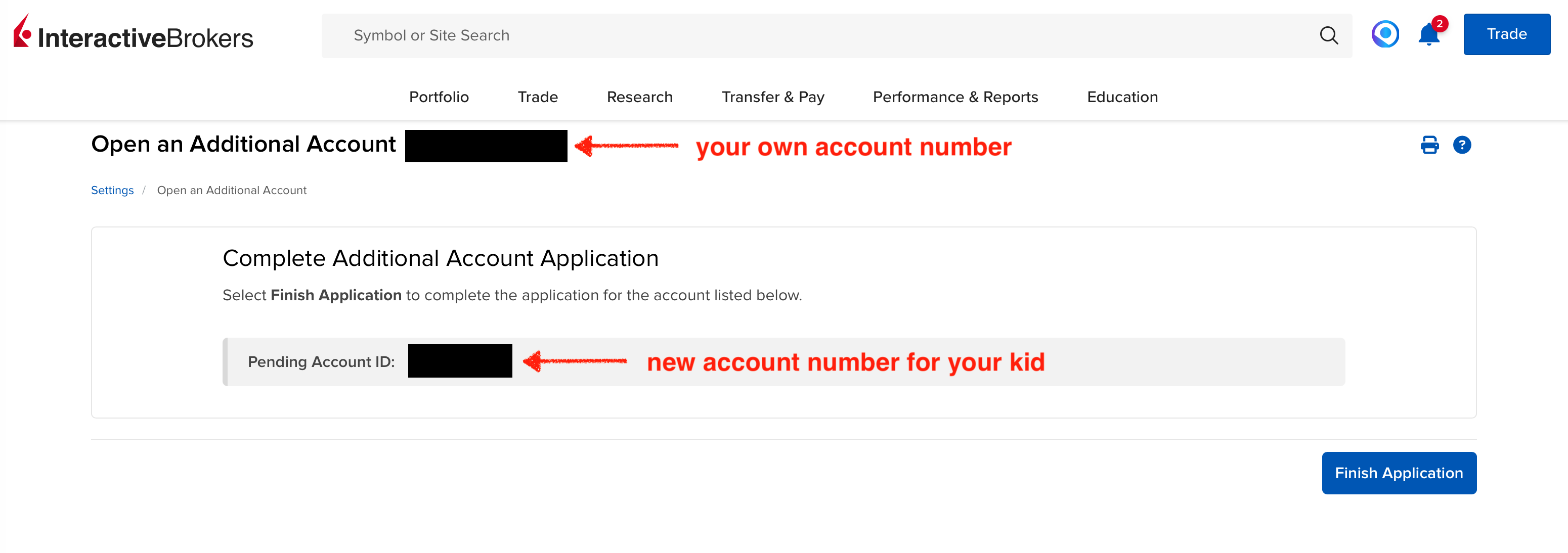This screenshot has width=1568, height=553.
Task: Select the Research menu
Action: point(639,98)
